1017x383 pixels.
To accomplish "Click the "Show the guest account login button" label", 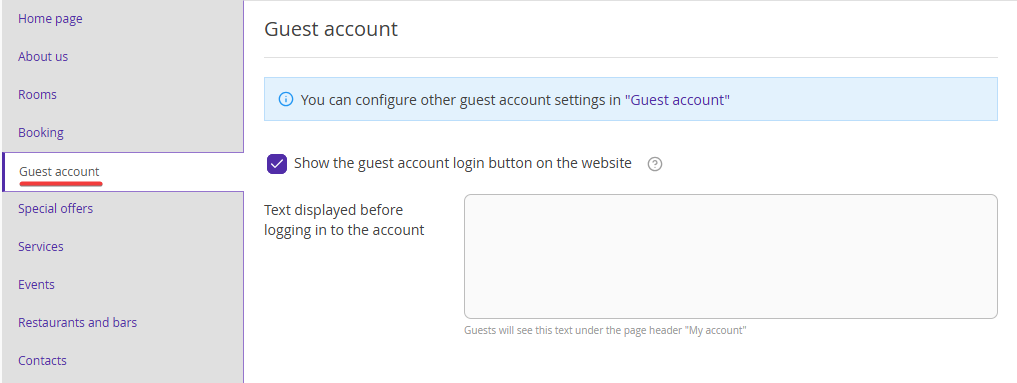I will 462,163.
